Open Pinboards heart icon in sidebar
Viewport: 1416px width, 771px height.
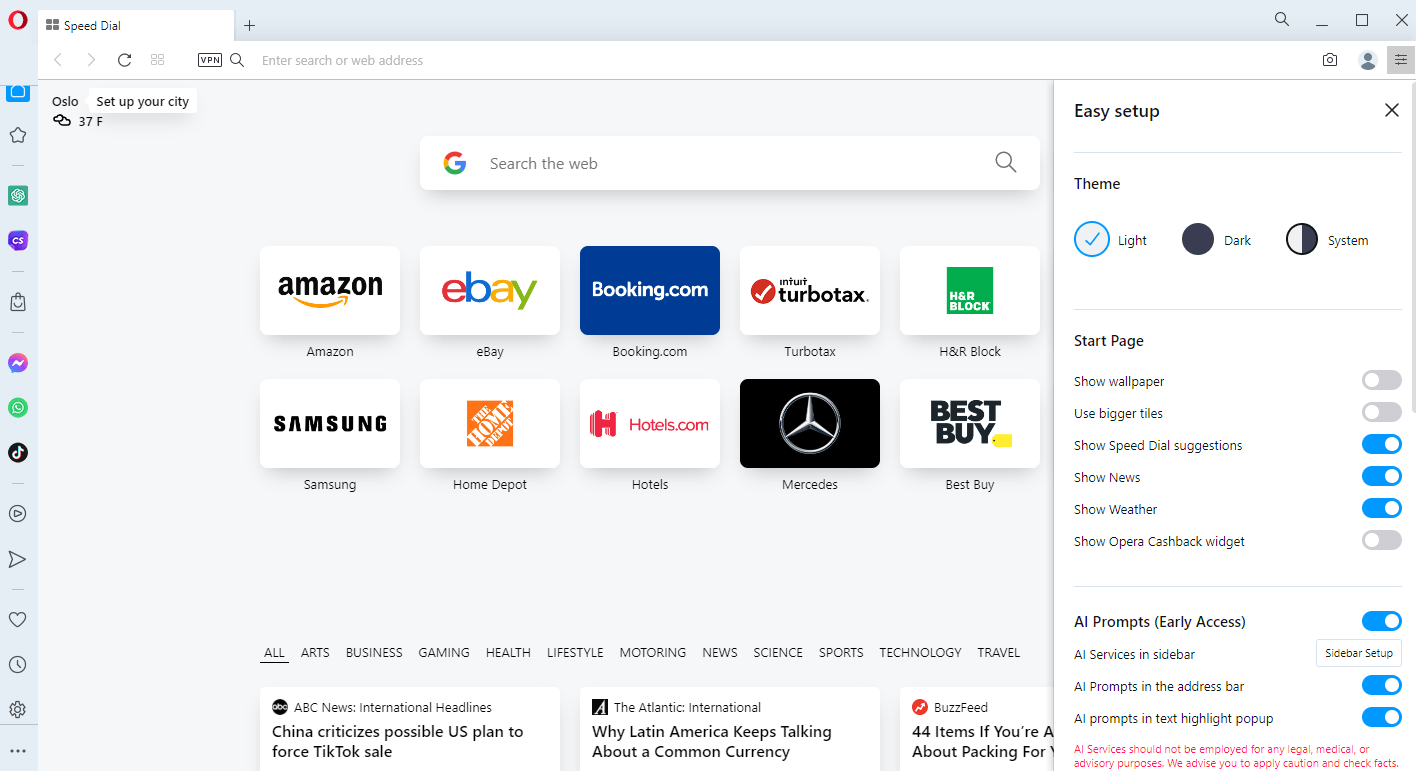click(x=18, y=620)
